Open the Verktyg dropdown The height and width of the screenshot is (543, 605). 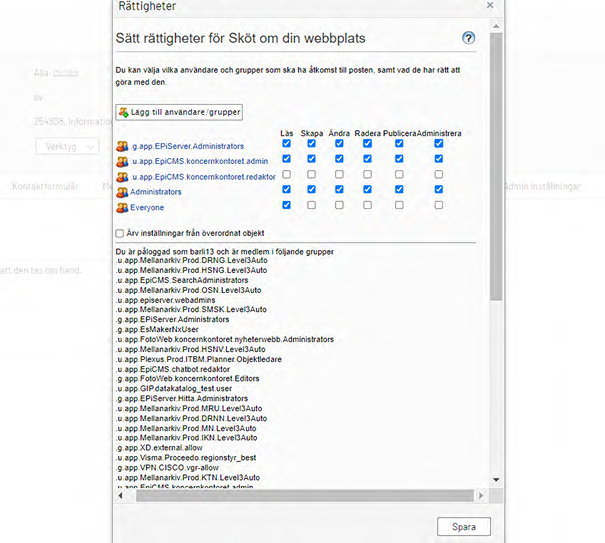(x=66, y=145)
